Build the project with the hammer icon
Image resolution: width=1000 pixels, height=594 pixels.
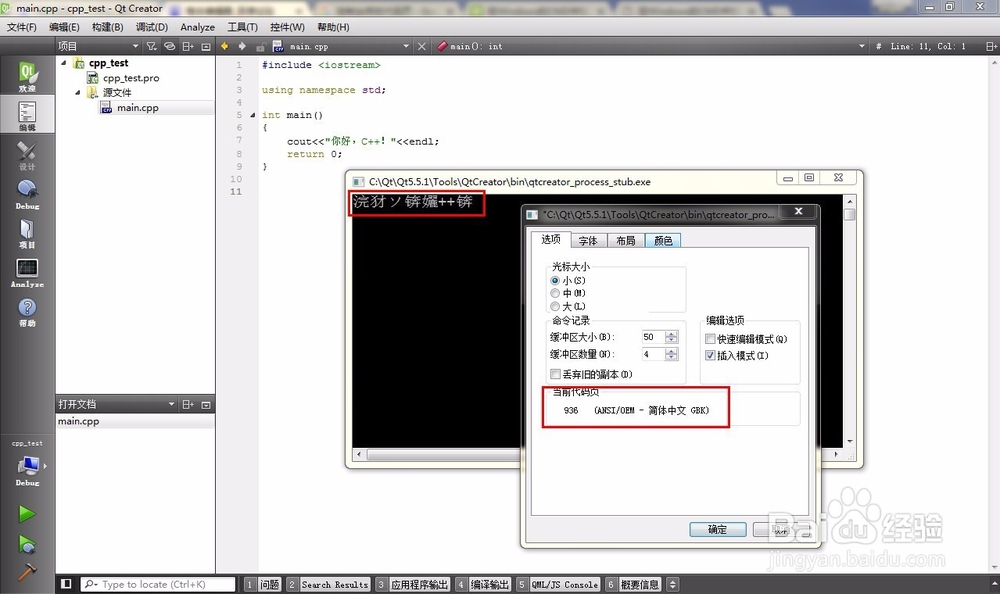[27, 572]
